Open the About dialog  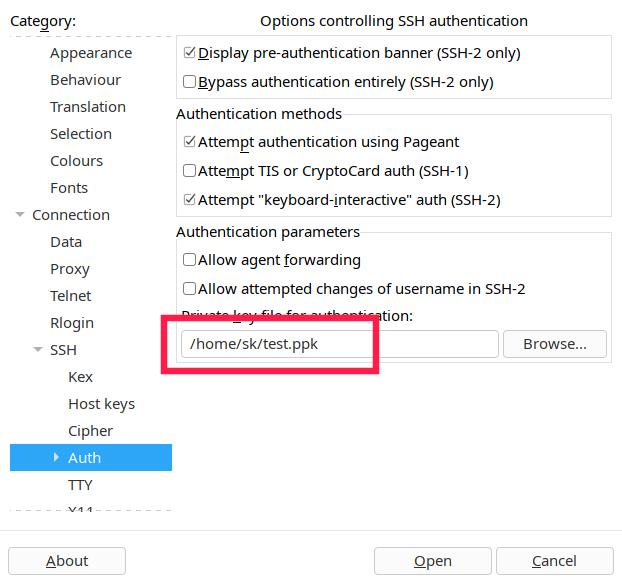[x=67, y=561]
